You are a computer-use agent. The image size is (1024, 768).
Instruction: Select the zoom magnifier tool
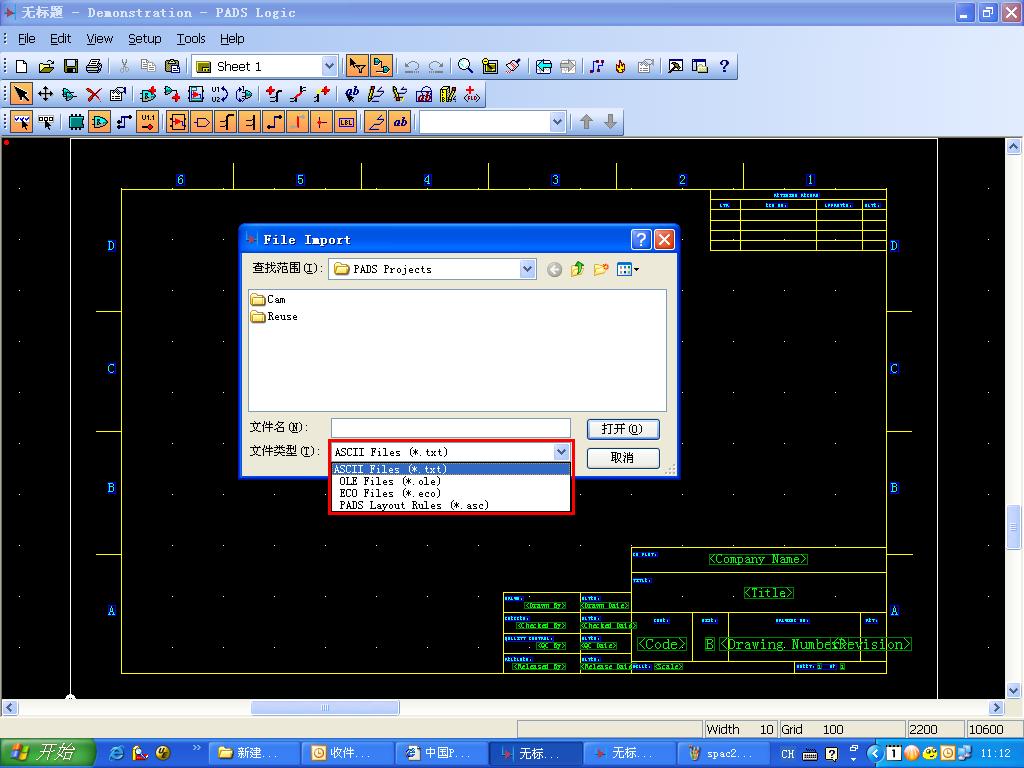[x=465, y=66]
